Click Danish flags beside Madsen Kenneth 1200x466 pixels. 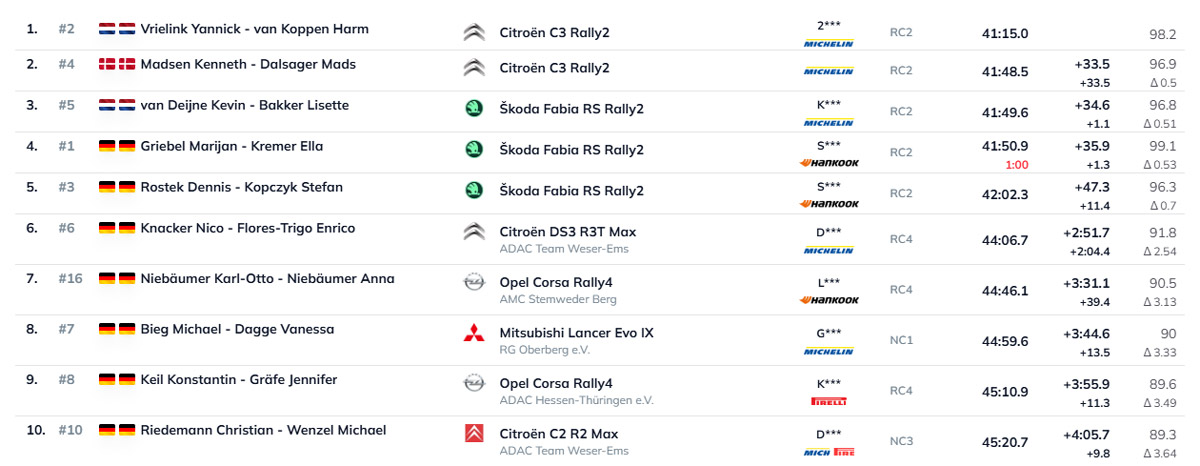pyautogui.click(x=117, y=64)
